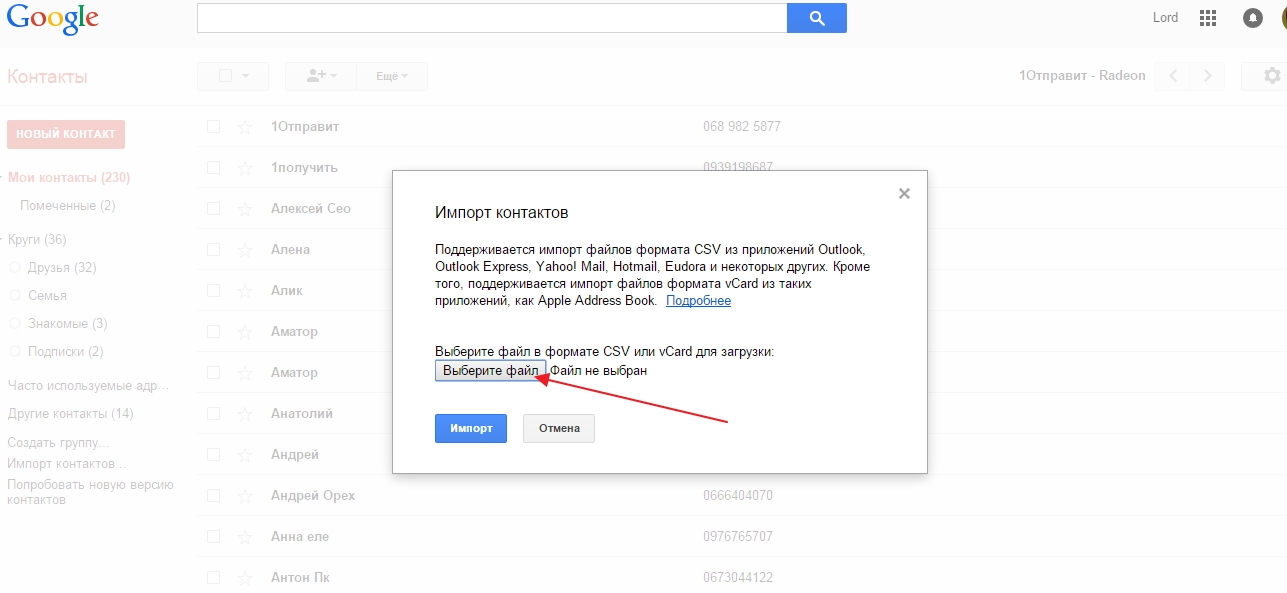Click the НОВЫЙ КОНТАКТ button
1287x593 pixels.
point(66,134)
